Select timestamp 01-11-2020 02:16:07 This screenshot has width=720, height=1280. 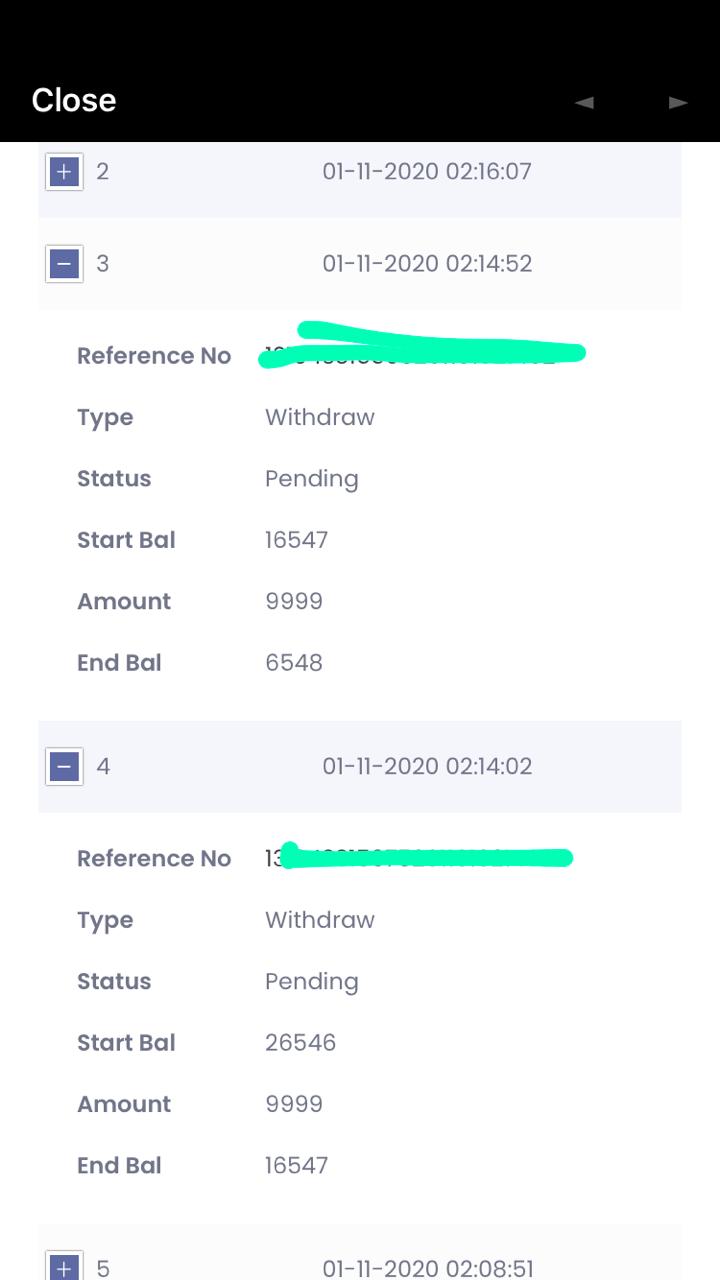[x=427, y=172]
